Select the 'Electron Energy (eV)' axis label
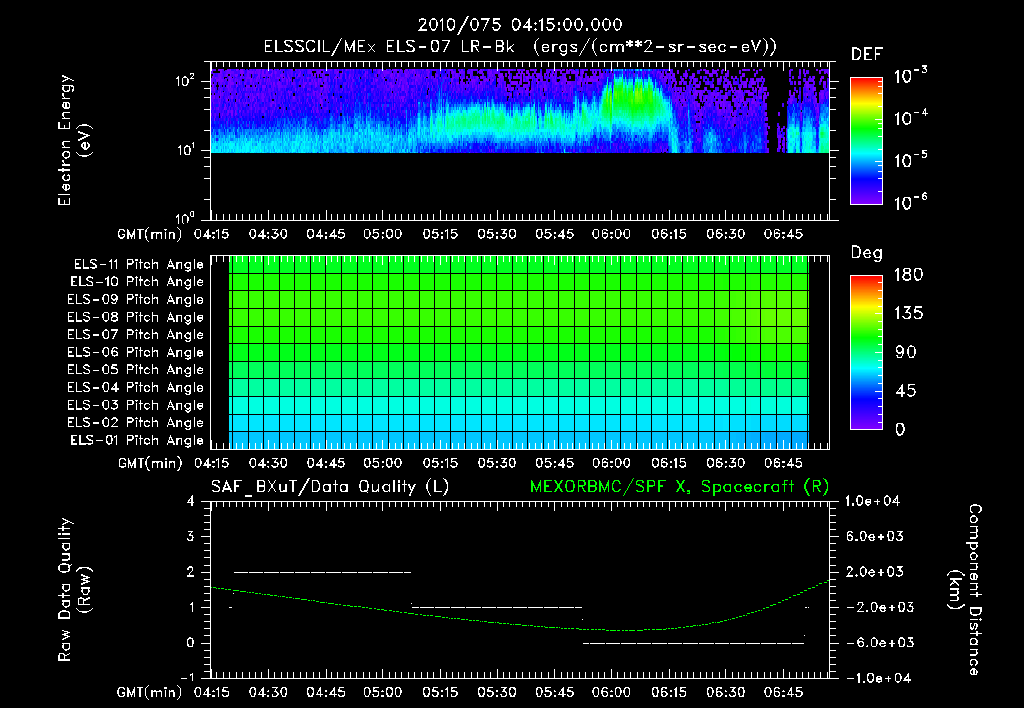This screenshot has height=708, width=1024. [x=74, y=140]
